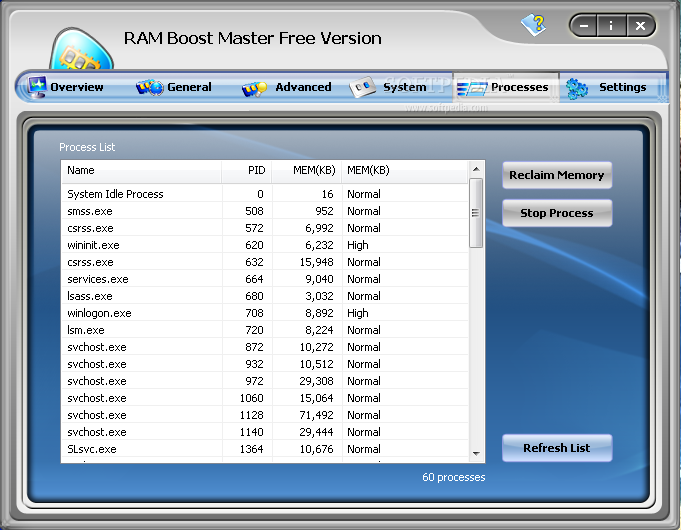Close the RAM Boost Master window
The width and height of the screenshot is (681, 530).
tap(640, 26)
